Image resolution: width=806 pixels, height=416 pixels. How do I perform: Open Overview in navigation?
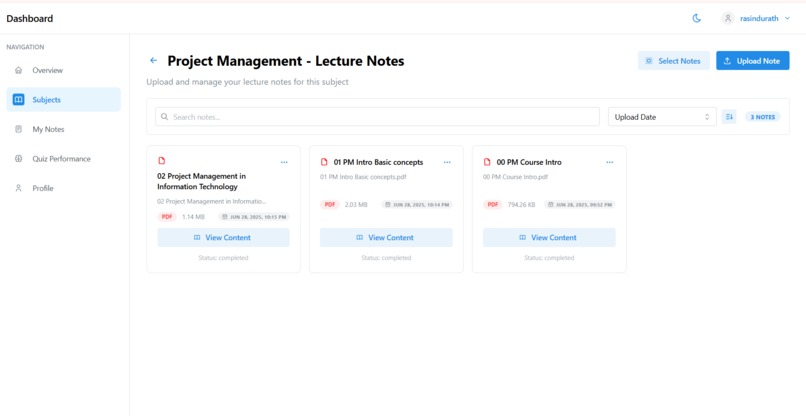[63, 70]
